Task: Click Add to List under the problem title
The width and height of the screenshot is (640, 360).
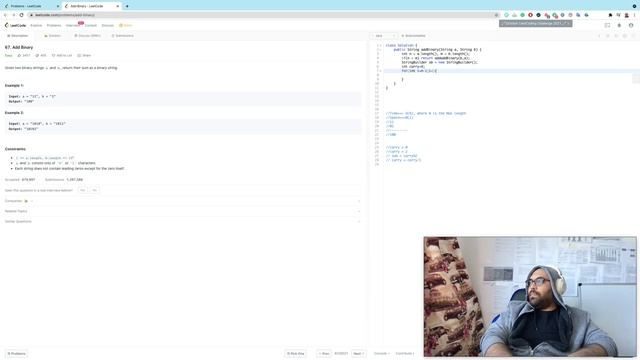Action: pyautogui.click(x=62, y=56)
